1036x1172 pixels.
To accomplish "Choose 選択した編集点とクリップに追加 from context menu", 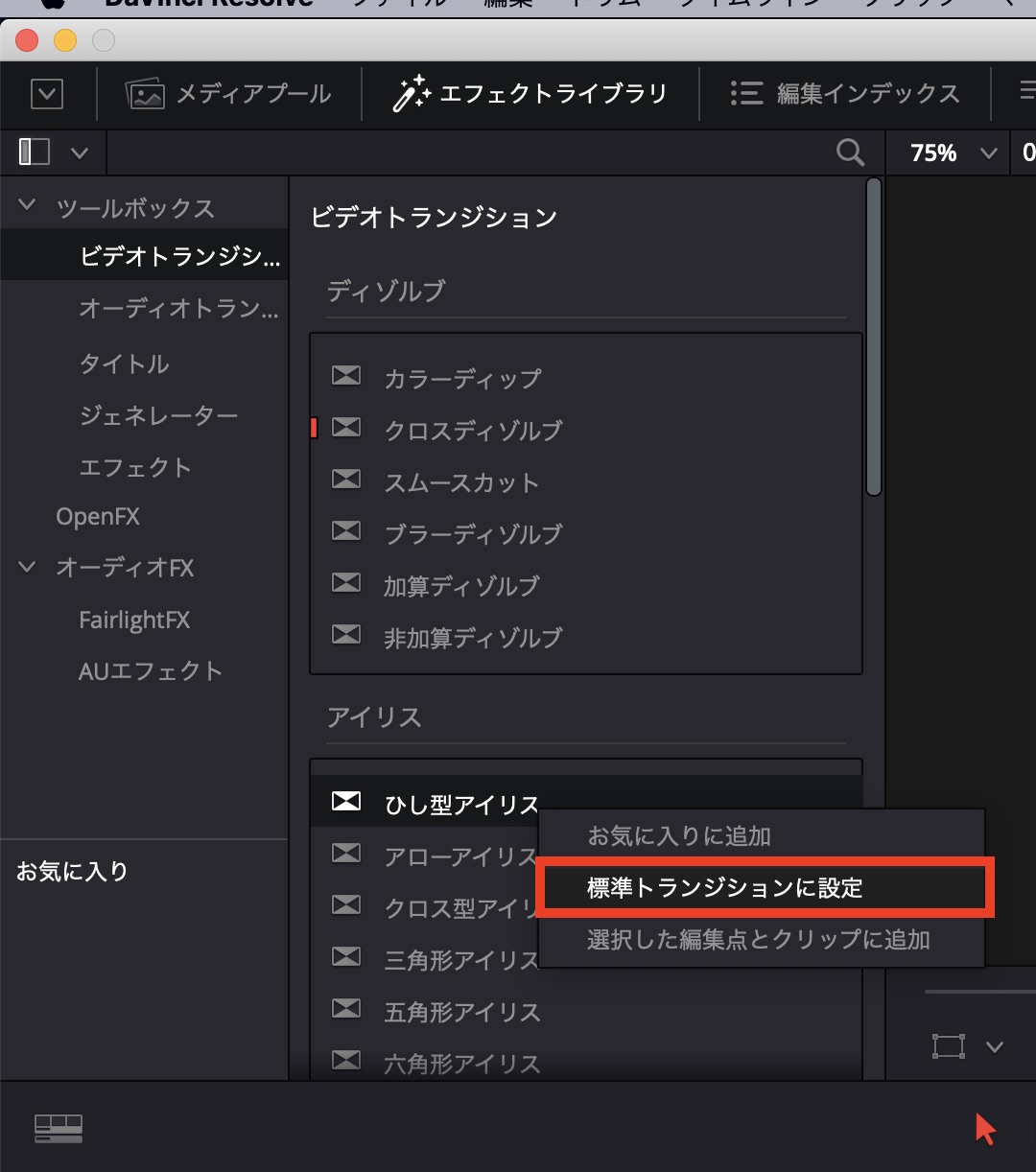I will 762,939.
